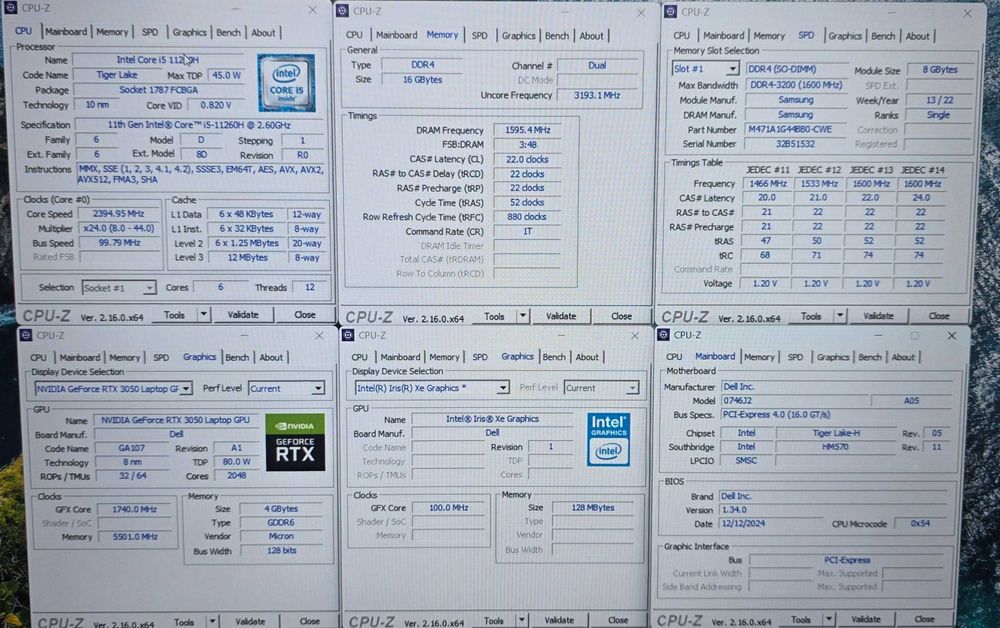This screenshot has width=1000, height=628.
Task: Switch to the Bench tab in the CPU tab window
Action: (228, 33)
